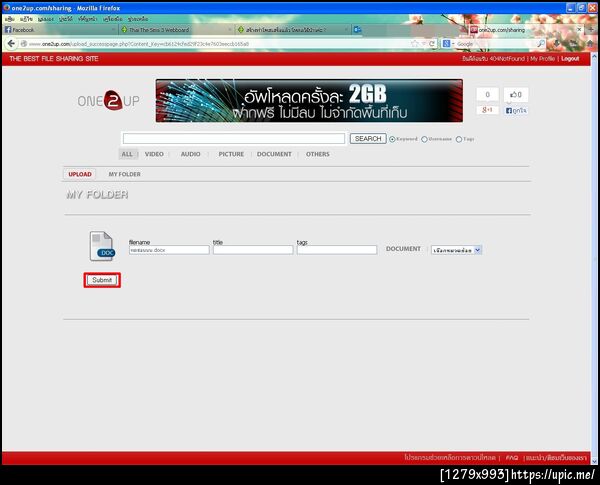Open the document category dropdown
The width and height of the screenshot is (600, 485).
456,250
